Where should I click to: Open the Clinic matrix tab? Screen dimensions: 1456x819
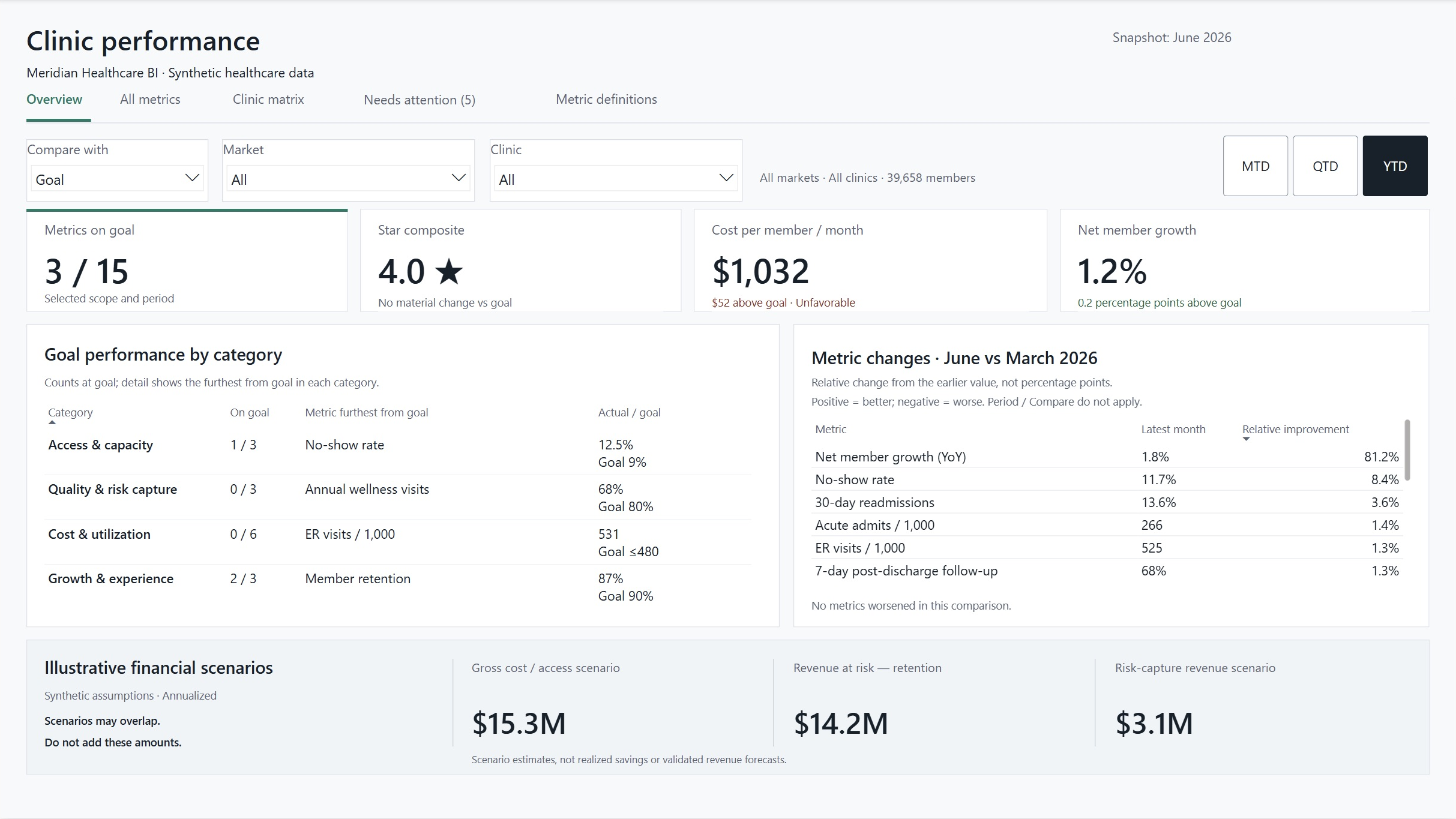pyautogui.click(x=268, y=100)
